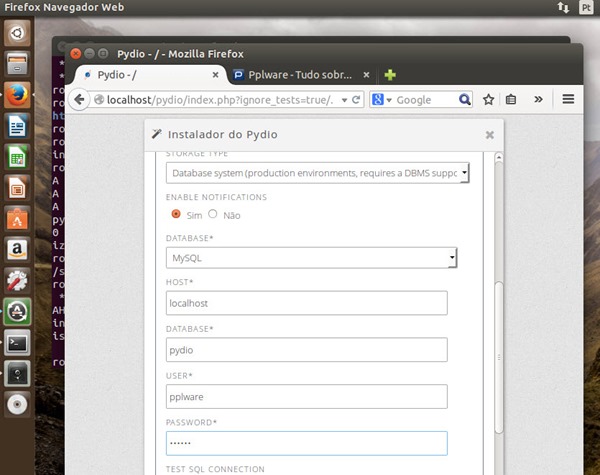600x475 pixels.
Task: Open LibreOffice Impress dock icon
Action: coord(17,188)
